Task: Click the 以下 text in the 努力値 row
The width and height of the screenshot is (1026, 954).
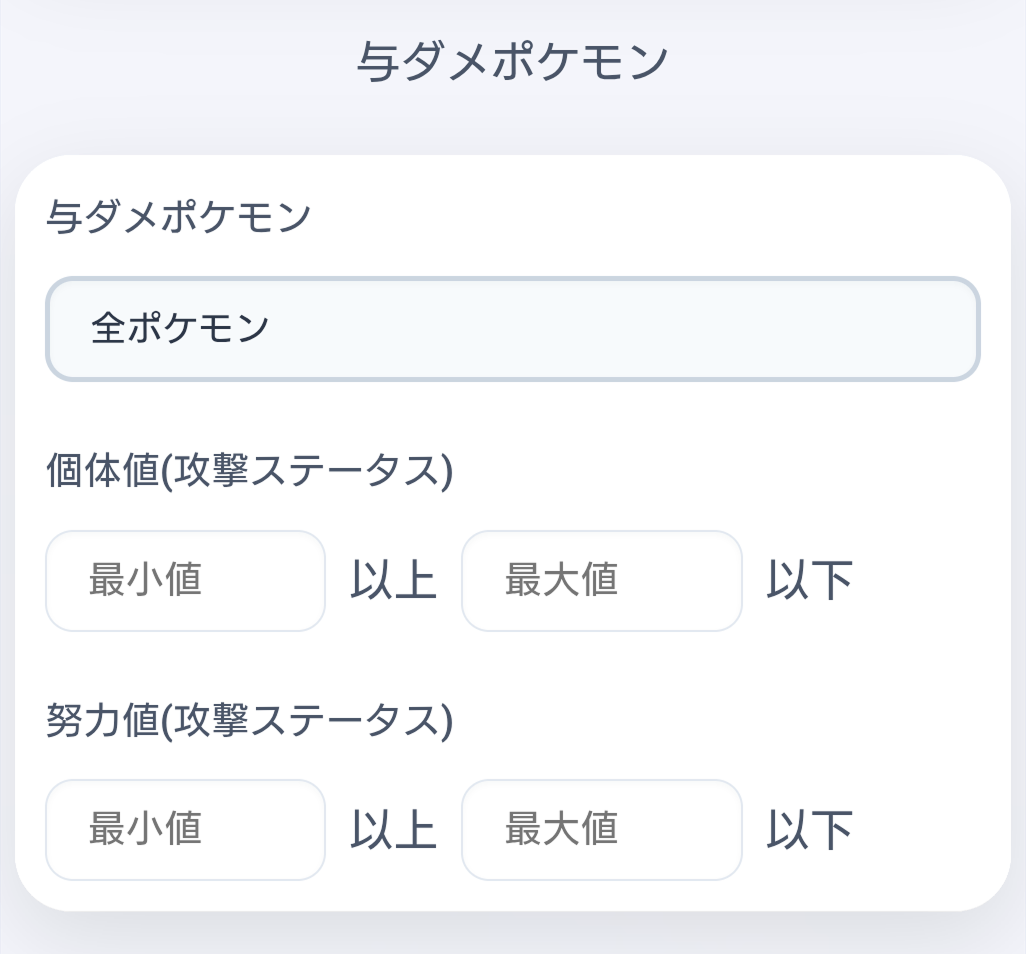Action: point(809,830)
